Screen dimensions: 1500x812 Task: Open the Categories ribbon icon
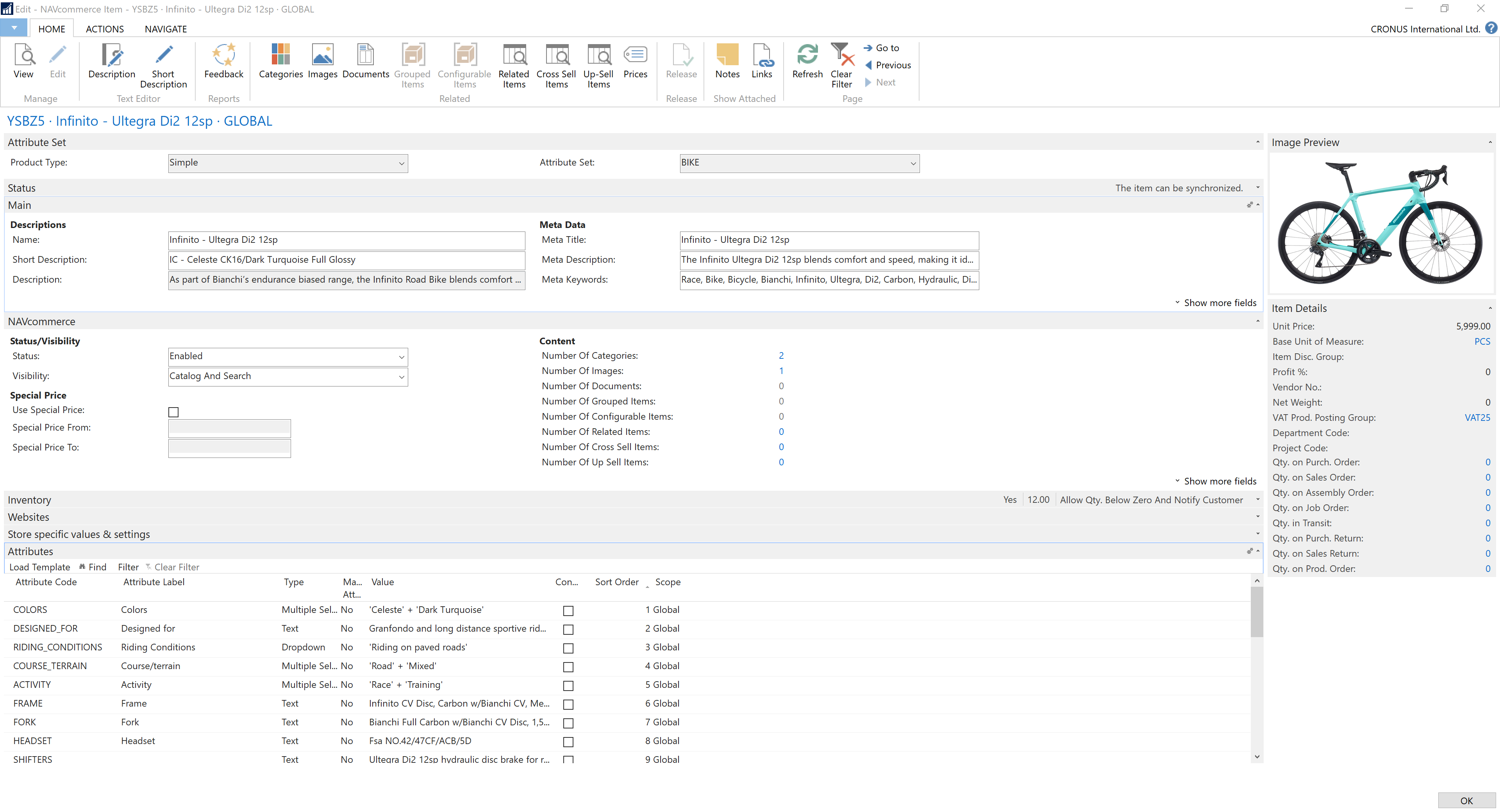[281, 61]
